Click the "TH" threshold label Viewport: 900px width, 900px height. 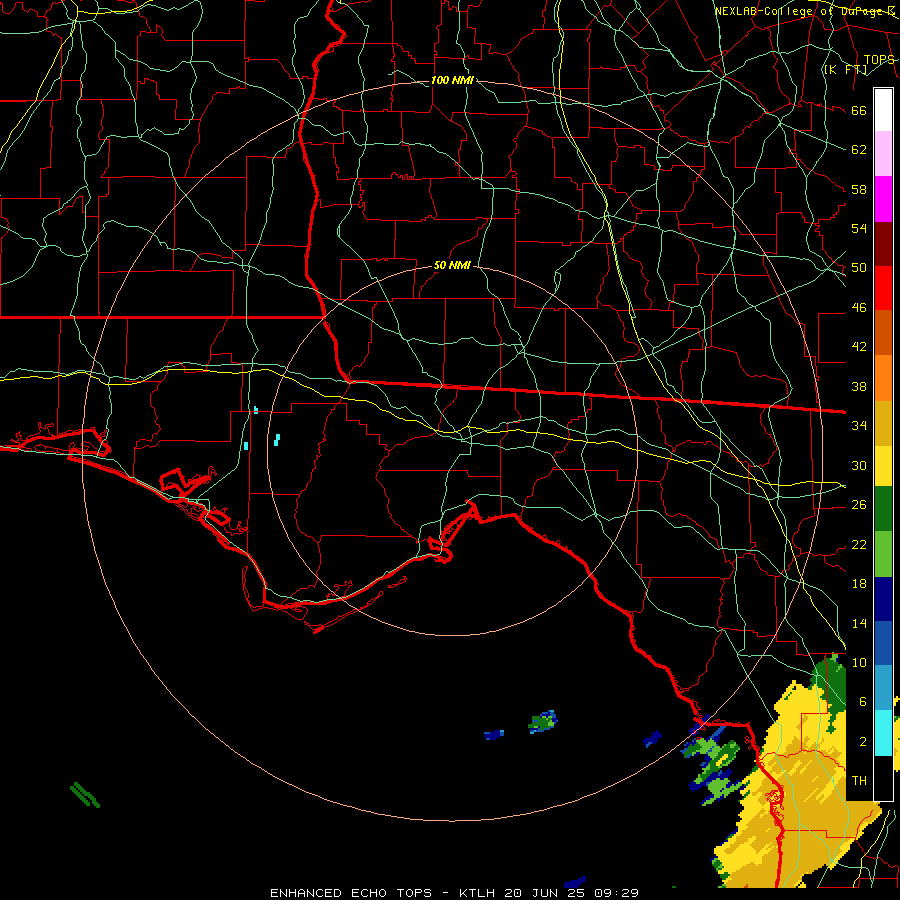click(859, 781)
